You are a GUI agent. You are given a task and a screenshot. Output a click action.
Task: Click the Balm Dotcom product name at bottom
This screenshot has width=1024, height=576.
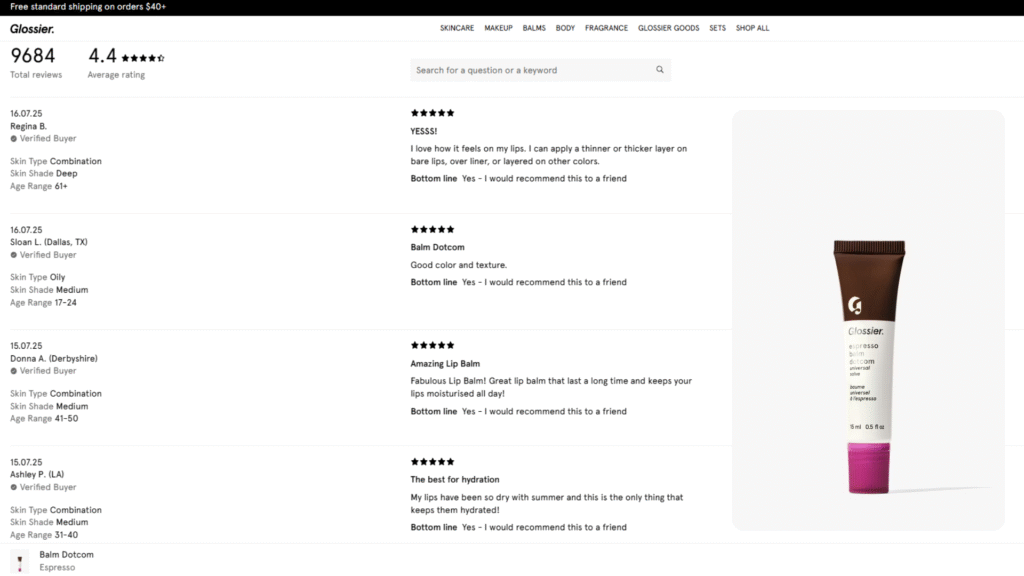[x=66, y=553]
